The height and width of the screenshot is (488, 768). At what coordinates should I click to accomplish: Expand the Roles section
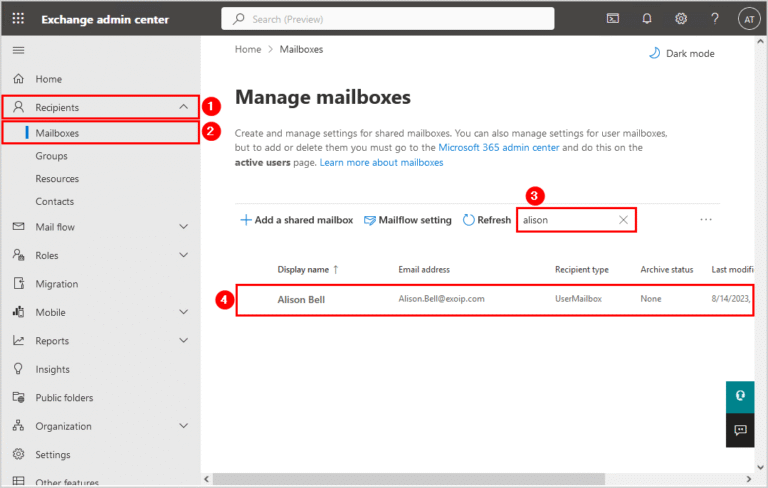(183, 256)
